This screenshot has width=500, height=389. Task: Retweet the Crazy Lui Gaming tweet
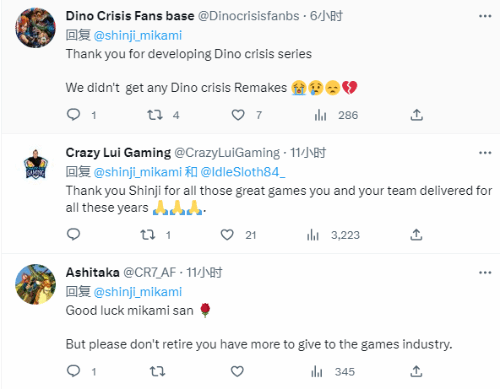coord(148,235)
